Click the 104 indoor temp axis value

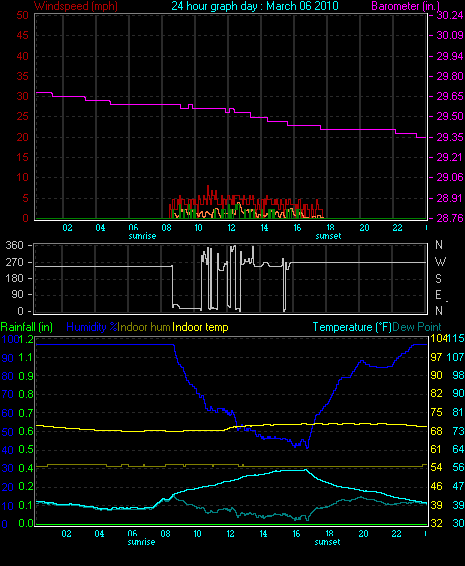point(438,338)
